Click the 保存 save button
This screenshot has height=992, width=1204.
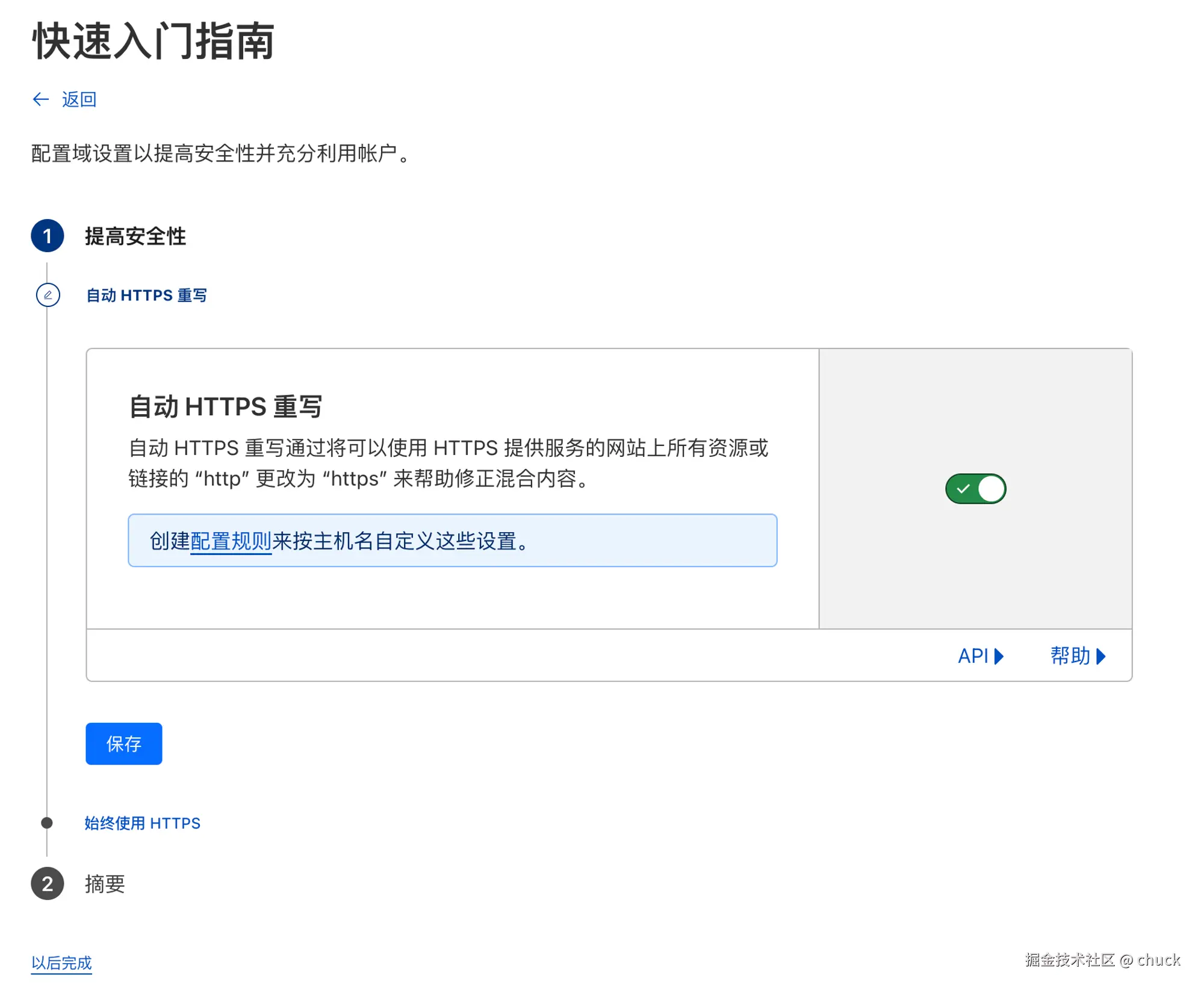pos(124,745)
